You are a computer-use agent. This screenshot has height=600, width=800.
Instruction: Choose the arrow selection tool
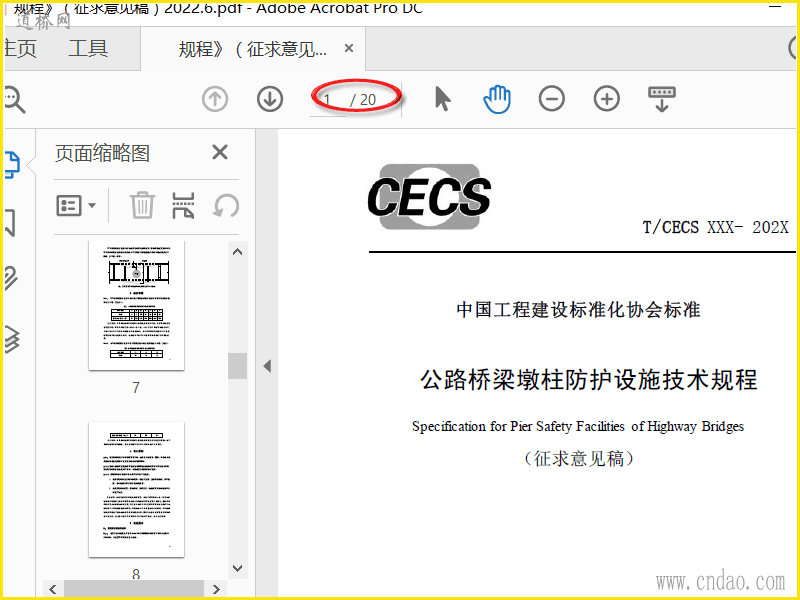pos(442,99)
